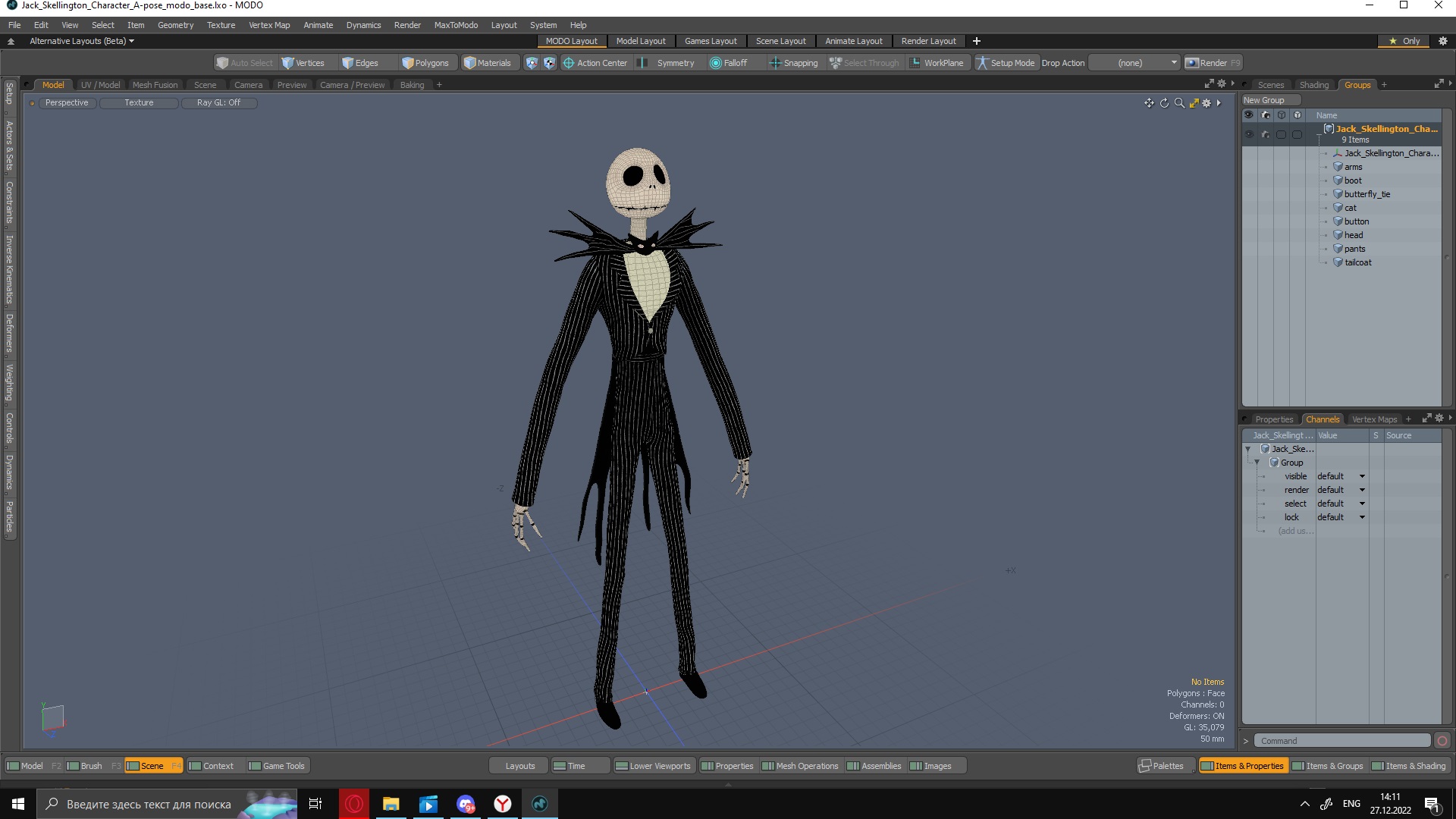The height and width of the screenshot is (819, 1456).
Task: Toggle Setup Mode
Action: [1006, 63]
